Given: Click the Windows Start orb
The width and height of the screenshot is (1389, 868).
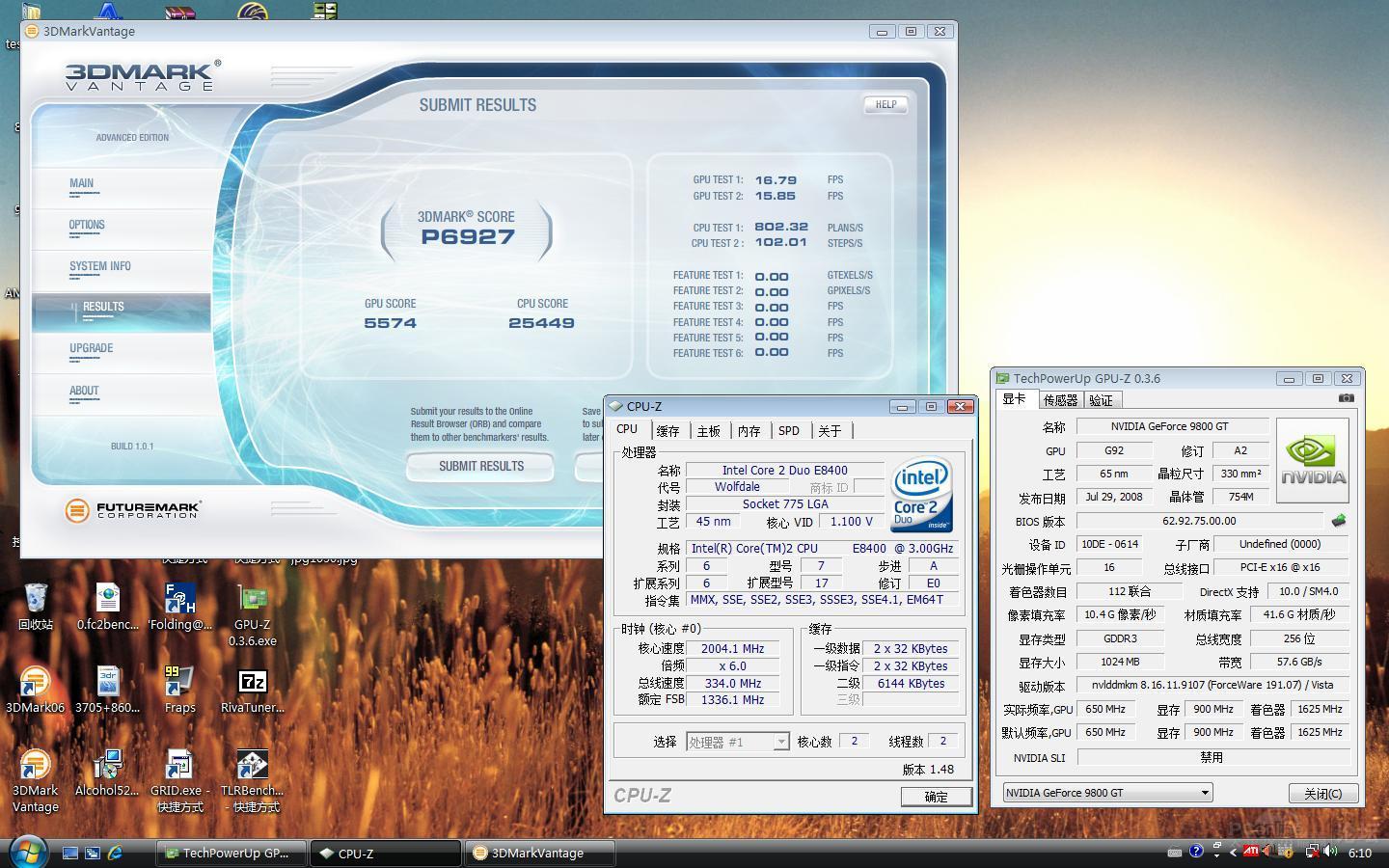Looking at the screenshot, I should pyautogui.click(x=28, y=852).
